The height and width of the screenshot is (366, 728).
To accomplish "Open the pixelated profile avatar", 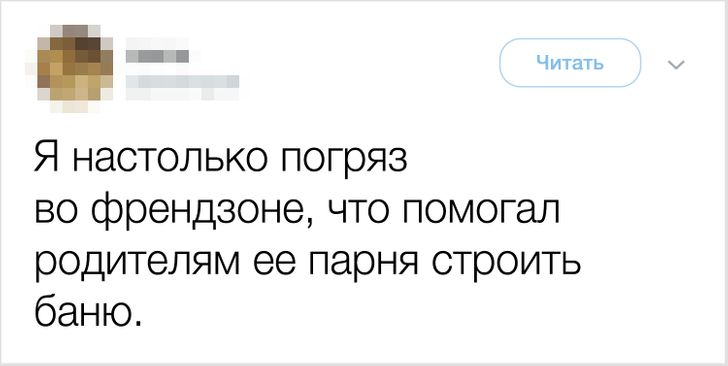I will coord(76,69).
